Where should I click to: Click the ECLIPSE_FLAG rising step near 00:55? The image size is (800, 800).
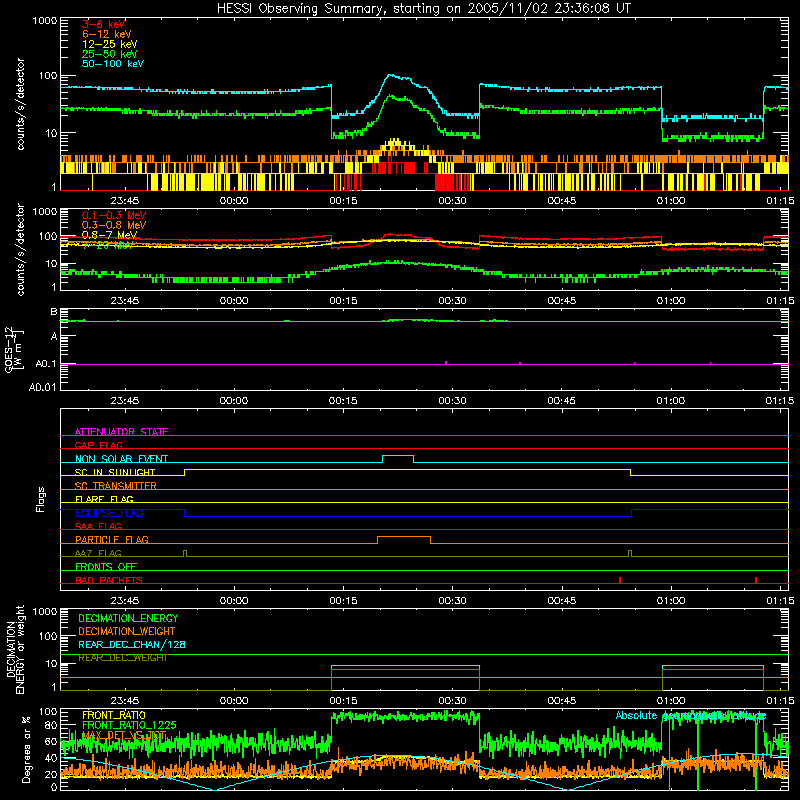pos(632,513)
